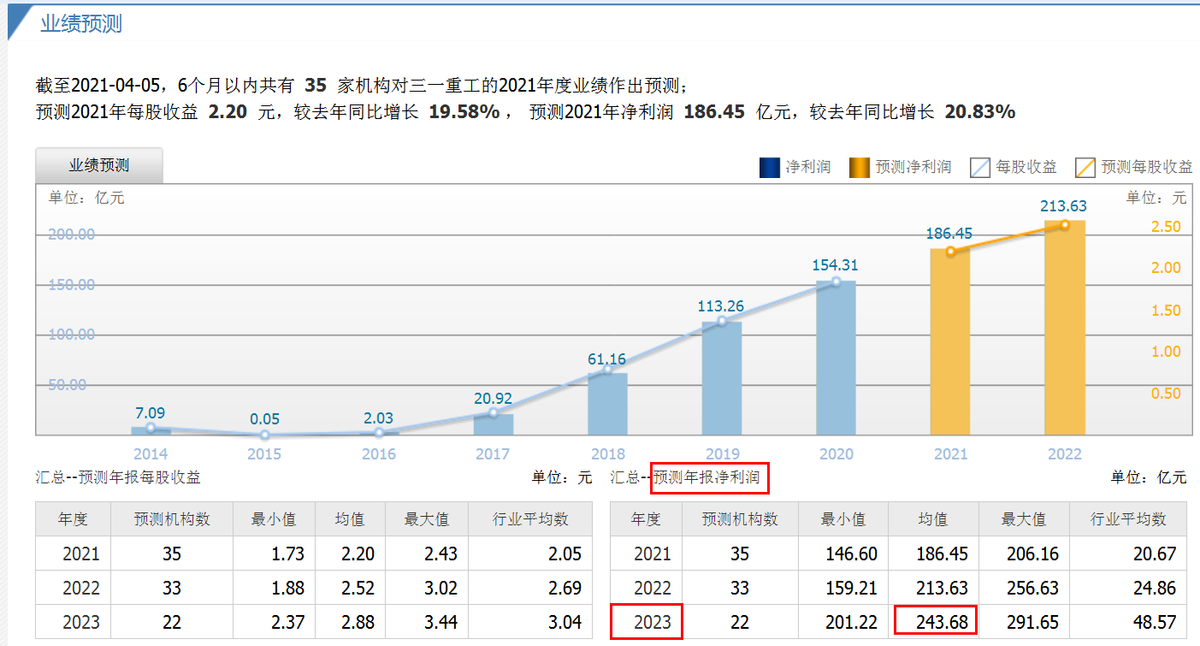This screenshot has width=1200, height=646.
Task: Click the 200.00 left axis label
Action: click(x=71, y=235)
